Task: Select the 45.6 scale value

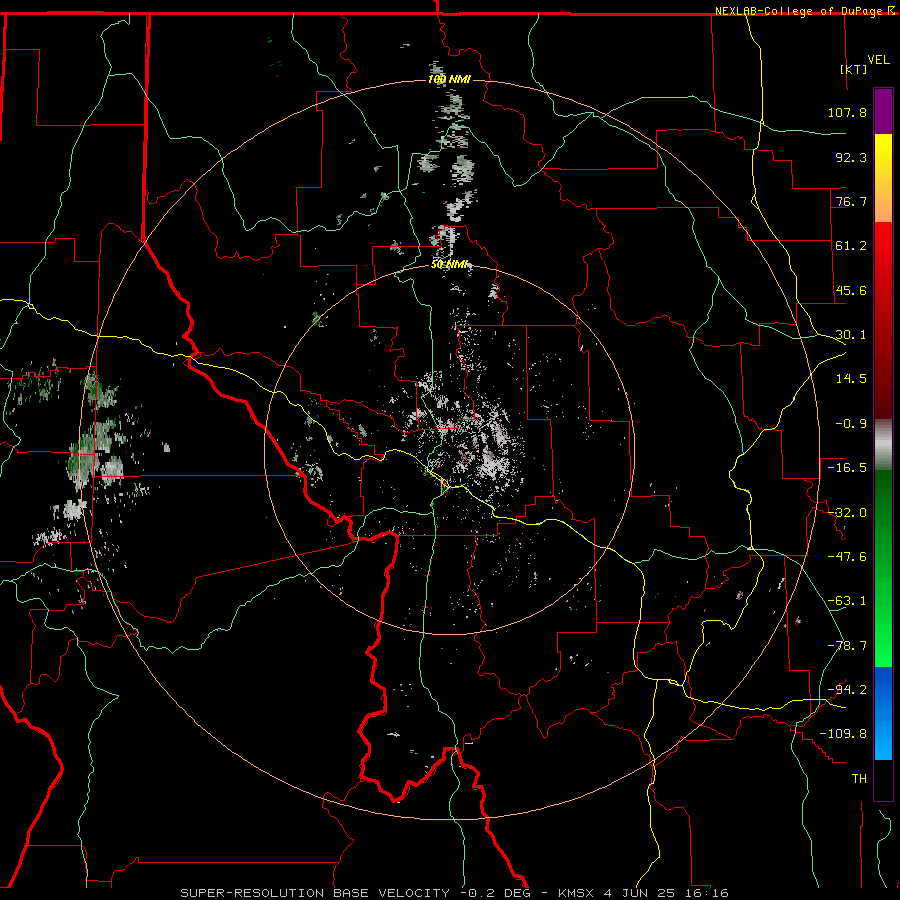Action: pyautogui.click(x=851, y=290)
